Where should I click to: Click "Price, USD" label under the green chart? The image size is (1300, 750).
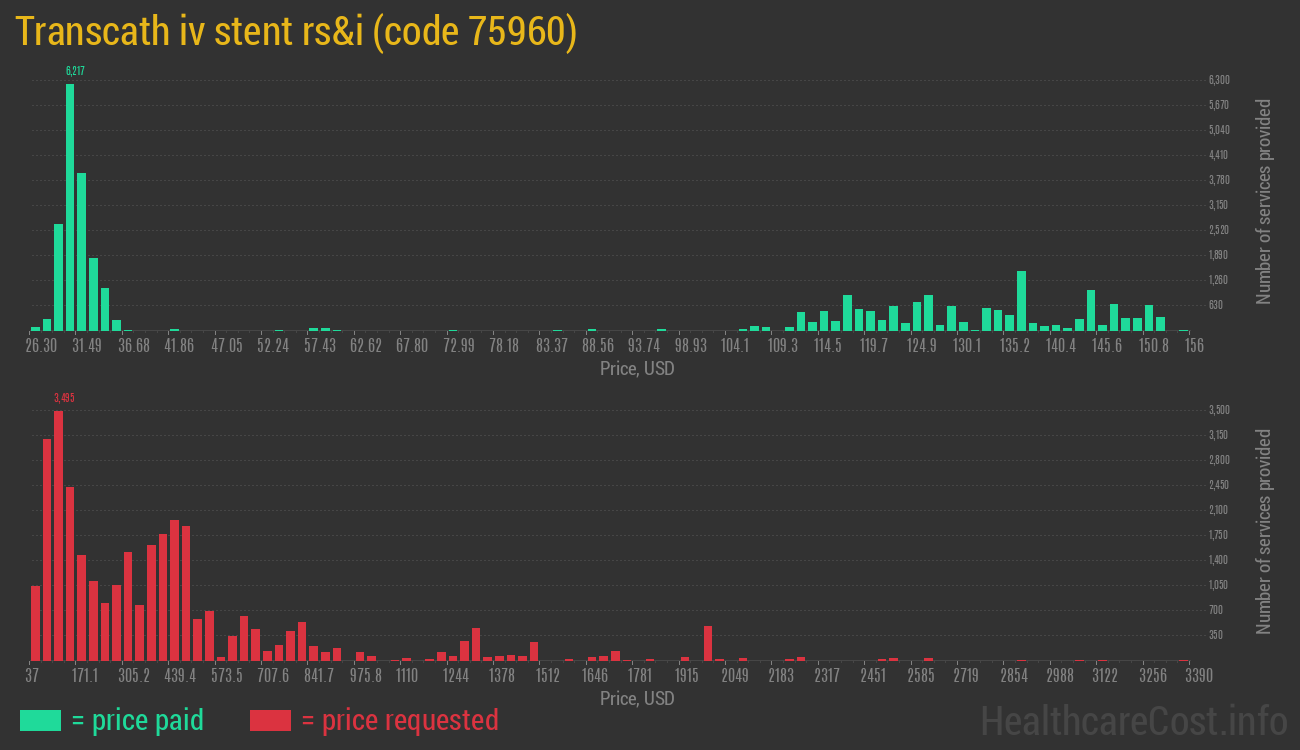pyautogui.click(x=637, y=369)
